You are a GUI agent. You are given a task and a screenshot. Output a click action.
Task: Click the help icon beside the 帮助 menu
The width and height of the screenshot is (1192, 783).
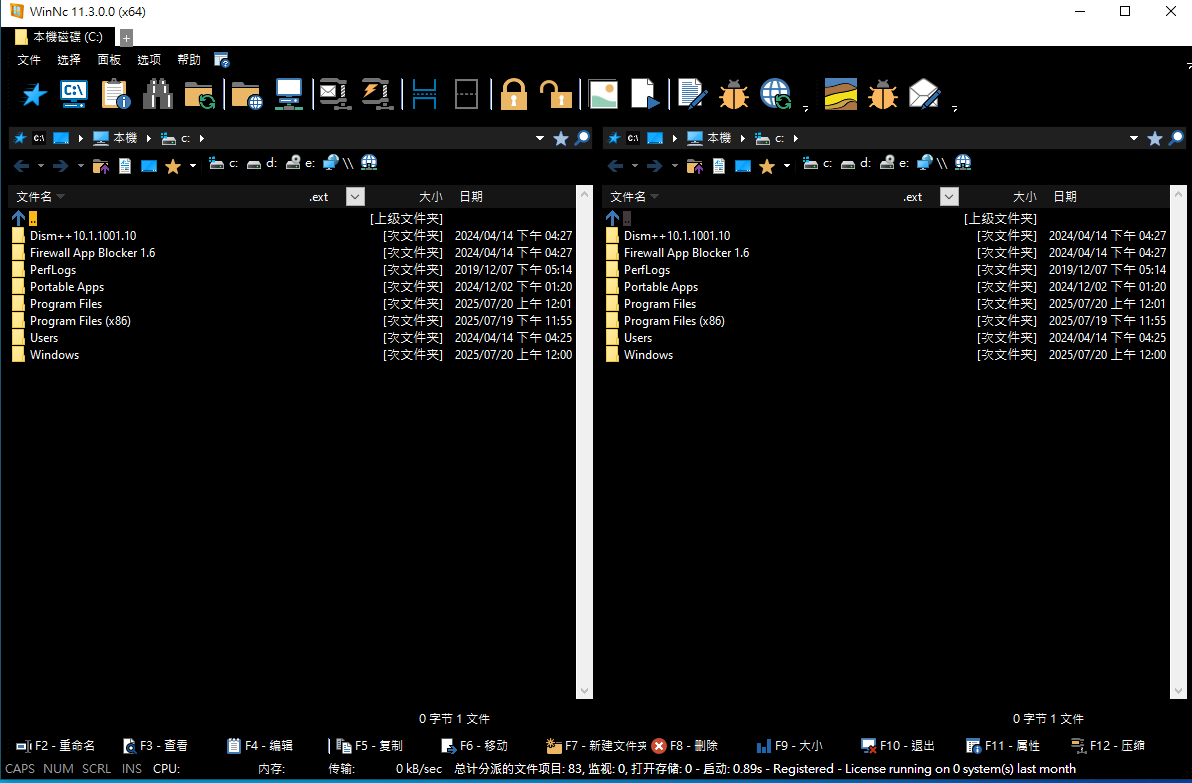tap(221, 60)
